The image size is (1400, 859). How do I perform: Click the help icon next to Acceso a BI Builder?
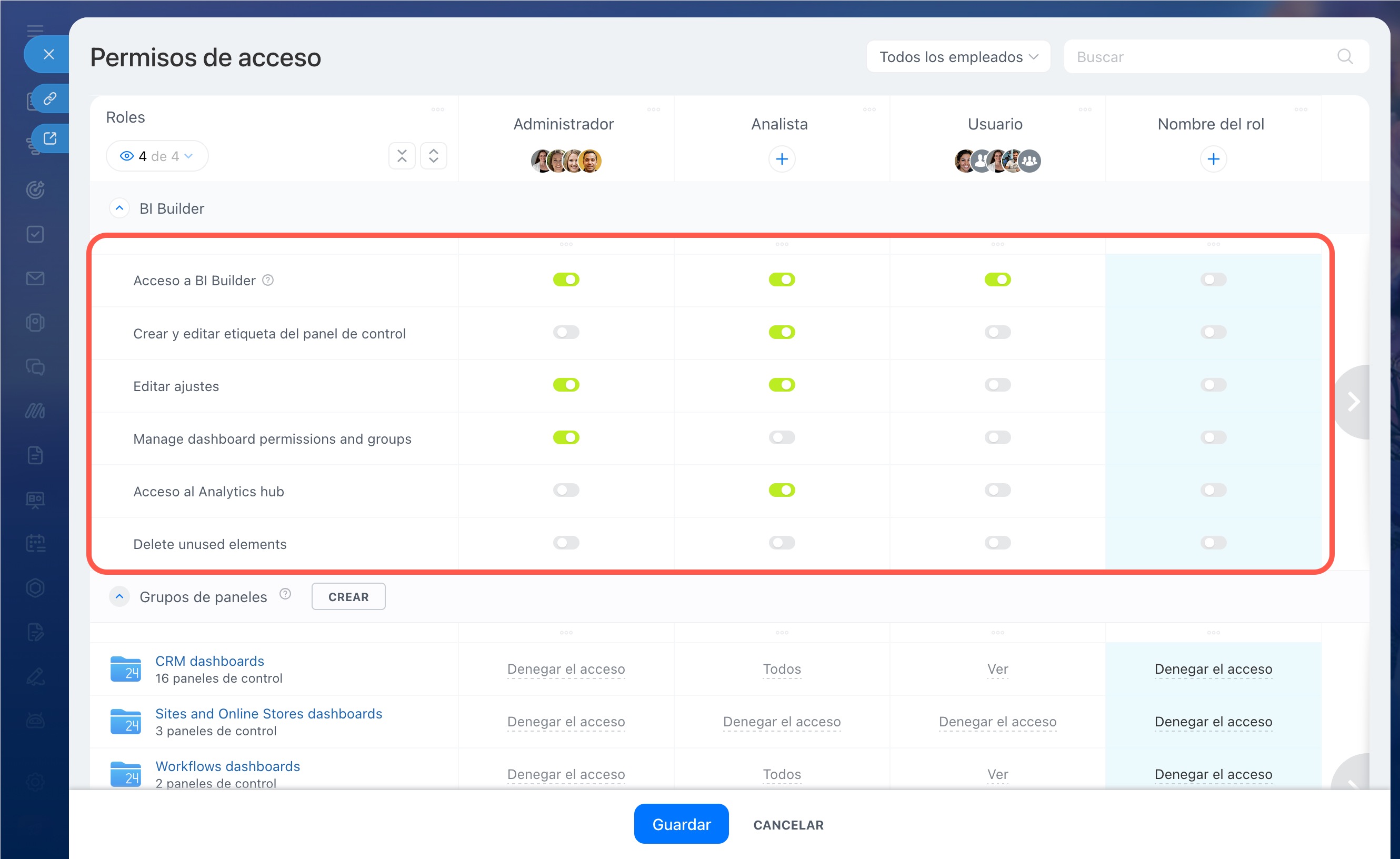pyautogui.click(x=267, y=280)
